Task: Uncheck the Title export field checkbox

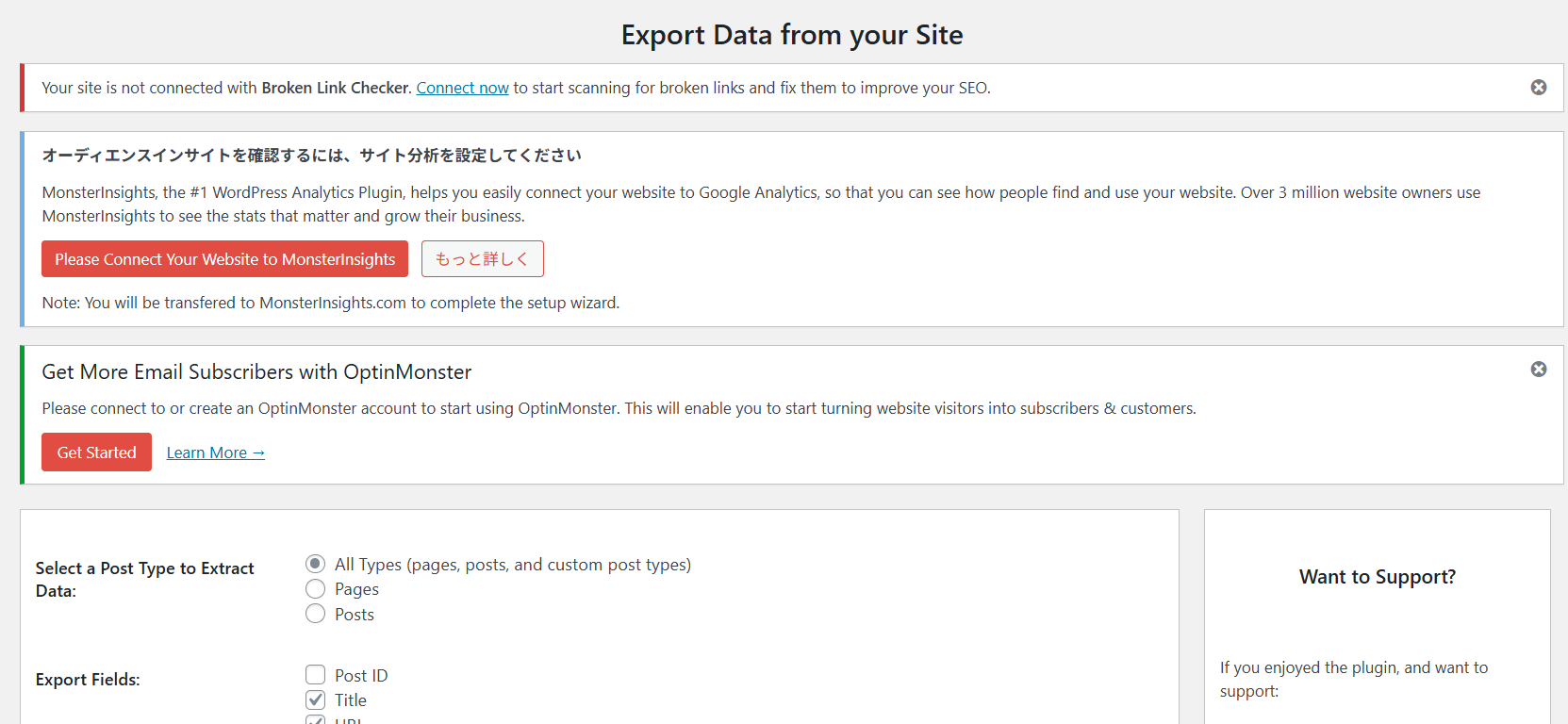Action: 316,700
